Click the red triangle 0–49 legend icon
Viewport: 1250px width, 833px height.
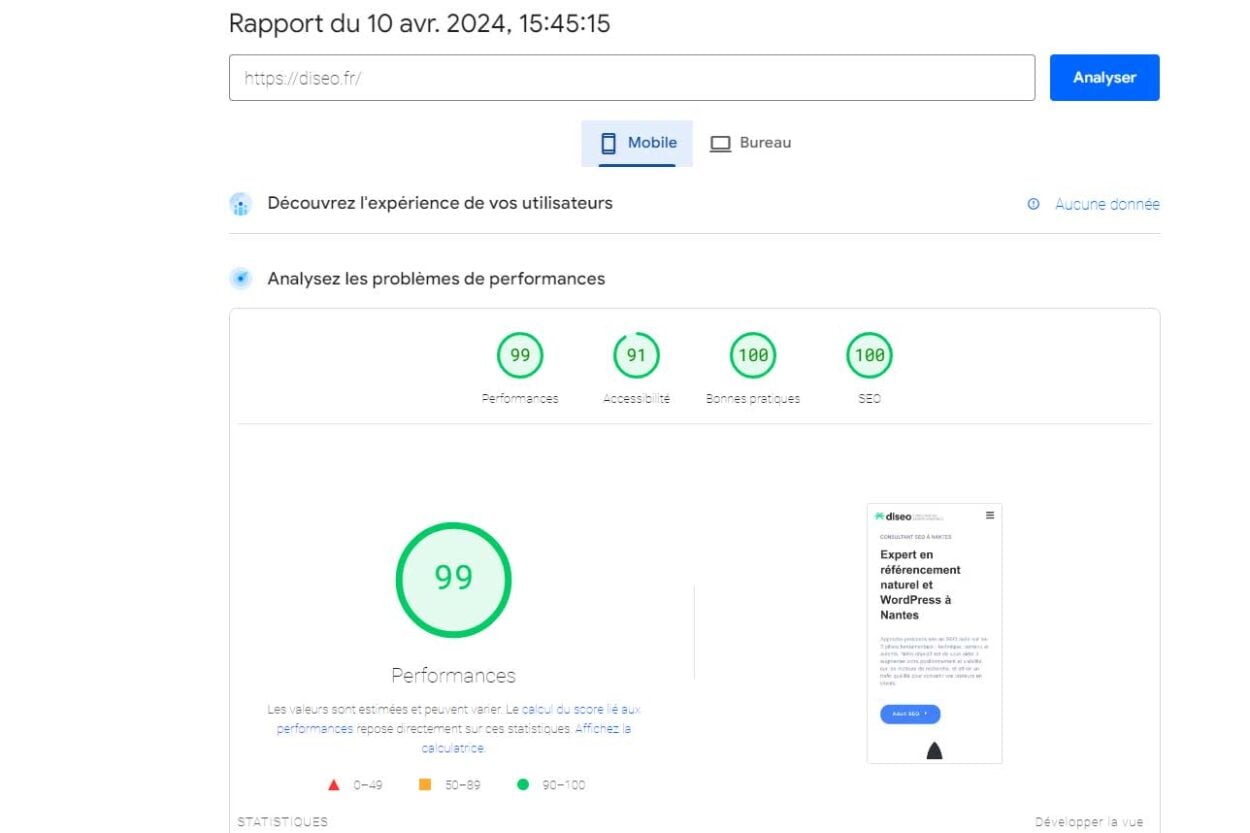pyautogui.click(x=334, y=785)
